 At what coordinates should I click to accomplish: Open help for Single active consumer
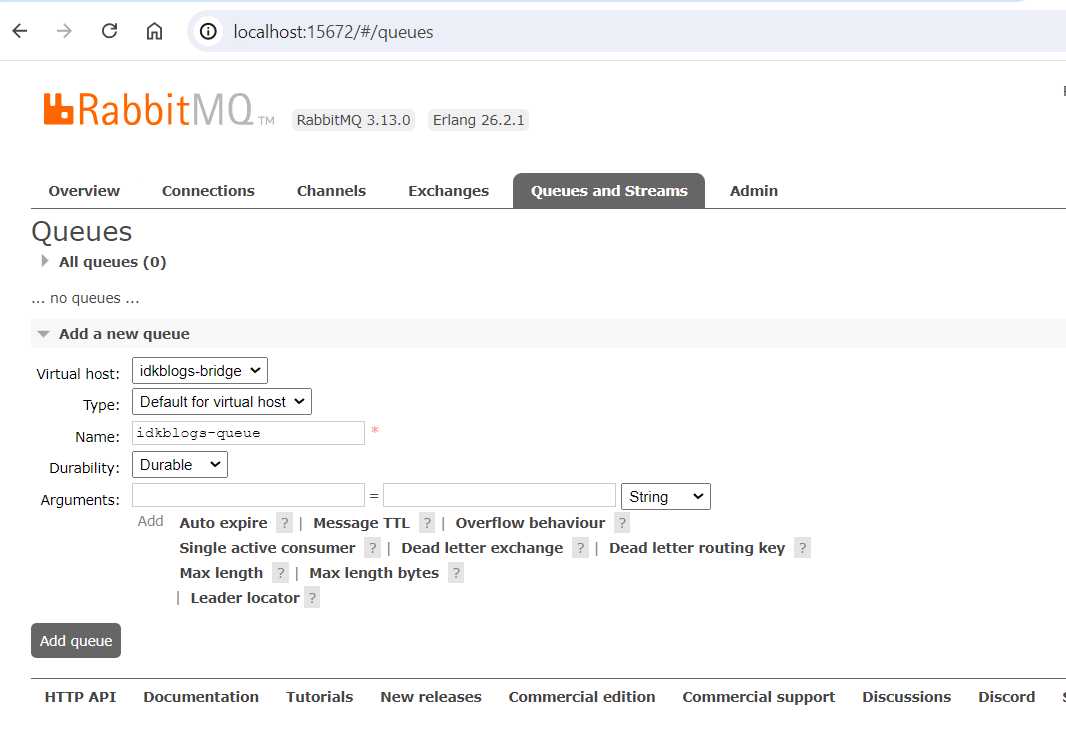click(373, 548)
